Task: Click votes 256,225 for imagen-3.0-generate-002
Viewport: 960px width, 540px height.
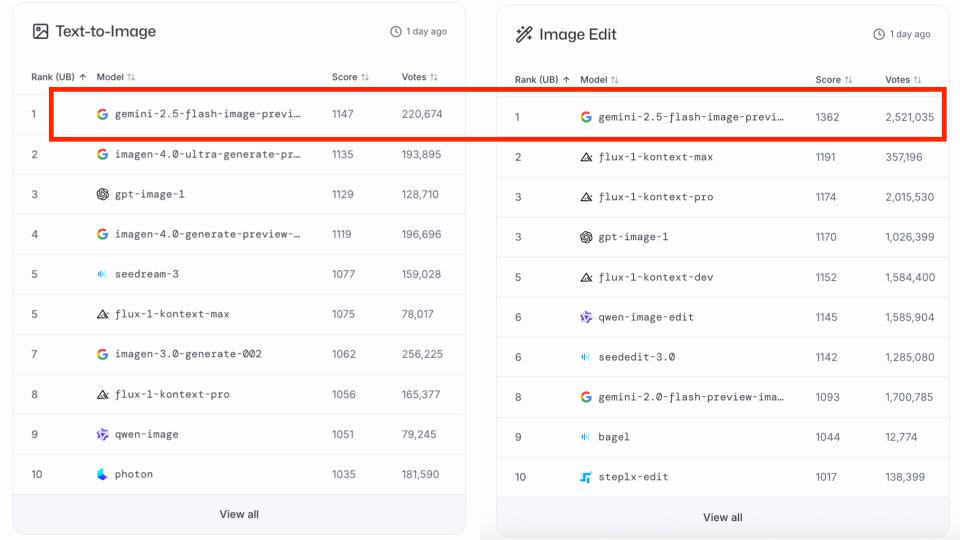Action: click(x=422, y=354)
